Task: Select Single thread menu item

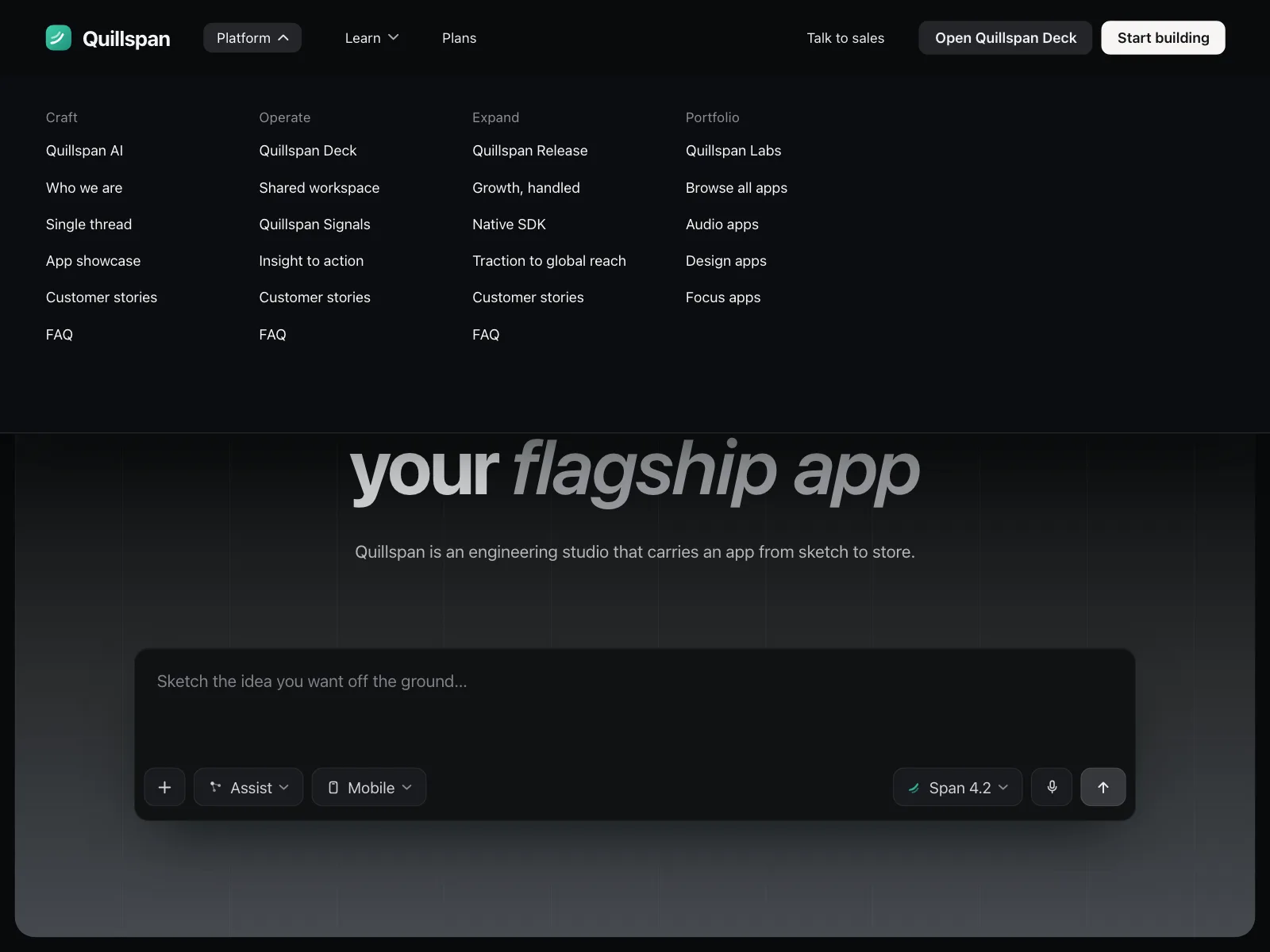Action: pyautogui.click(x=89, y=225)
